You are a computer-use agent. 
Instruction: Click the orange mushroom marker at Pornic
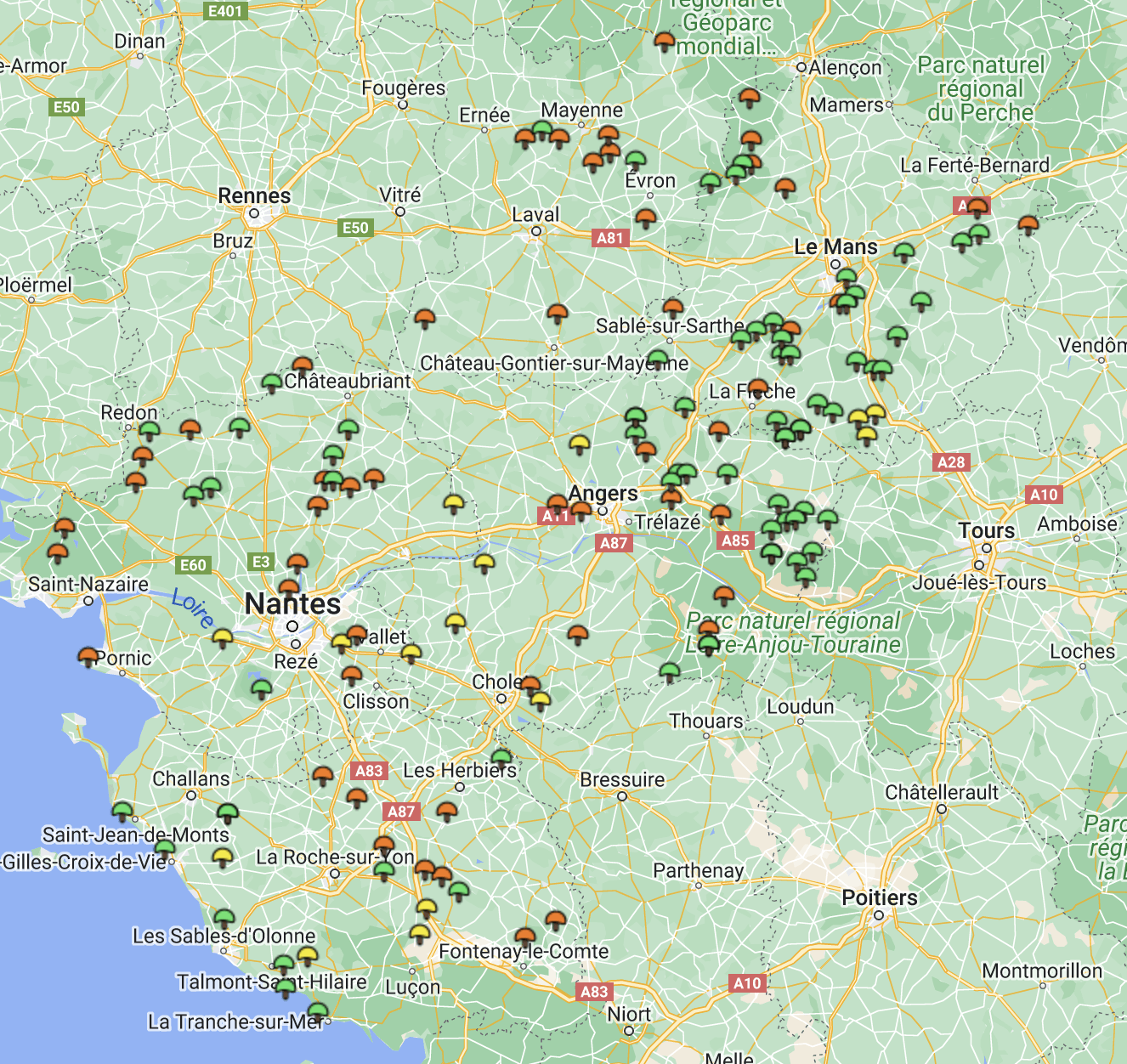(88, 656)
